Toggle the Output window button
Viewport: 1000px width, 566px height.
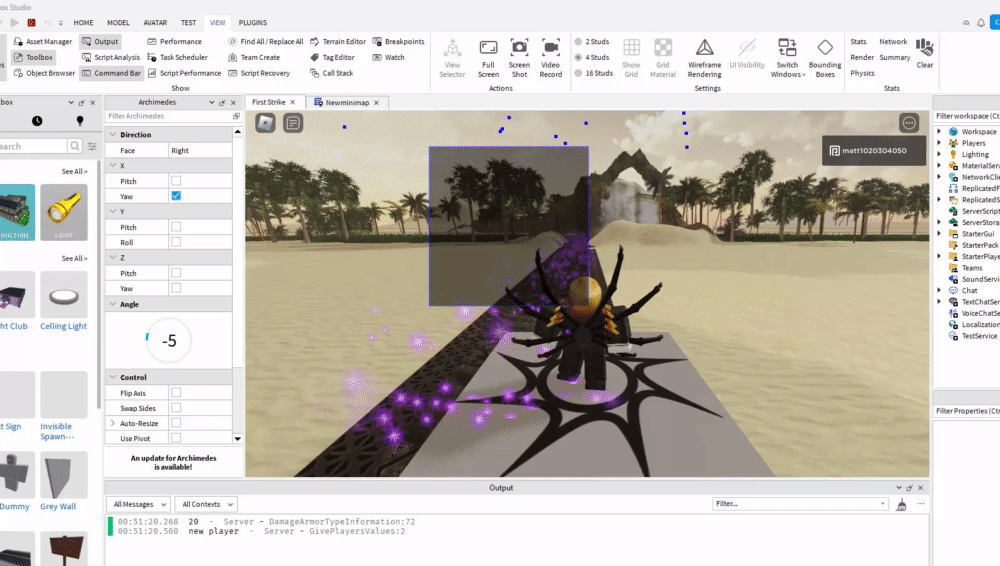(100, 41)
